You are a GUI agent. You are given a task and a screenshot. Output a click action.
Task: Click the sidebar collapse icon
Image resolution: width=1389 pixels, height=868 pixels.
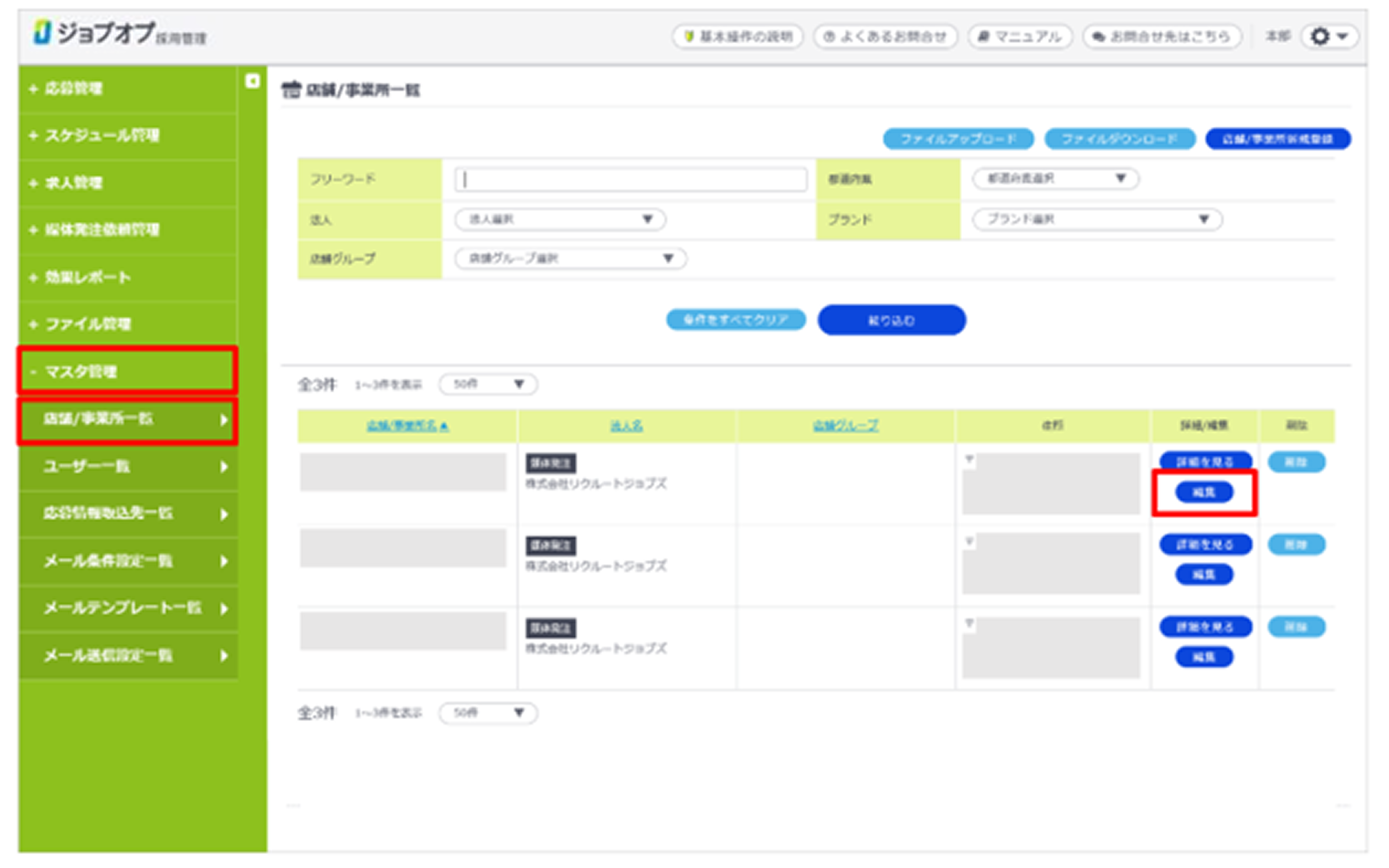(252, 81)
